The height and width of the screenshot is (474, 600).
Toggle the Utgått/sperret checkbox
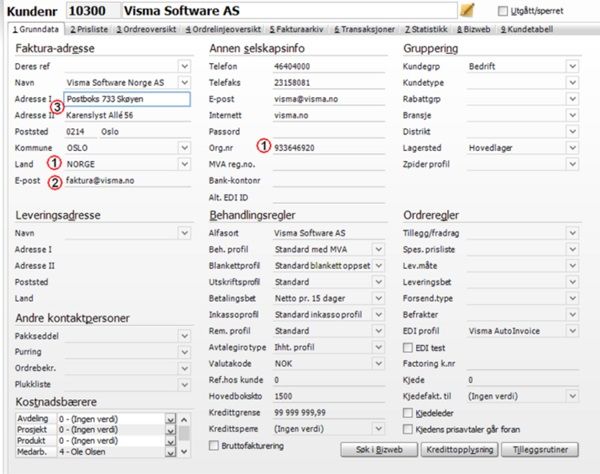pos(502,11)
